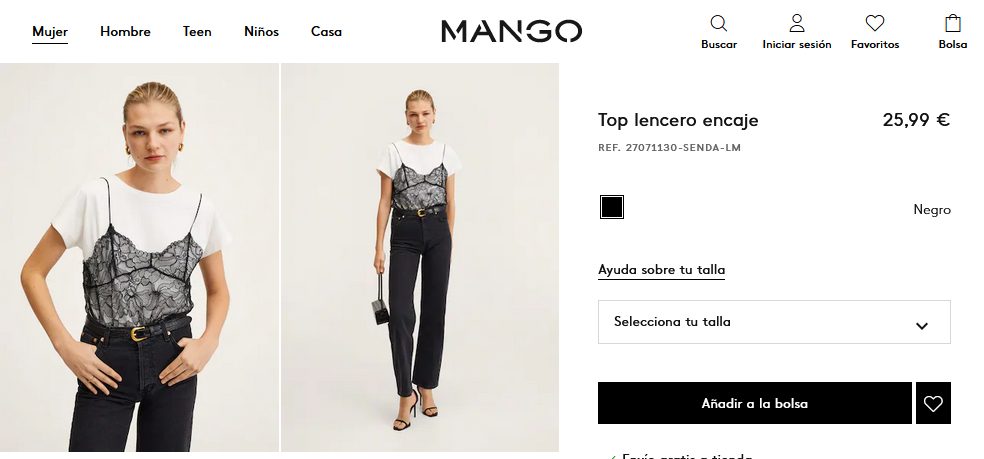
Task: View the full-body model photo
Action: 420,257
